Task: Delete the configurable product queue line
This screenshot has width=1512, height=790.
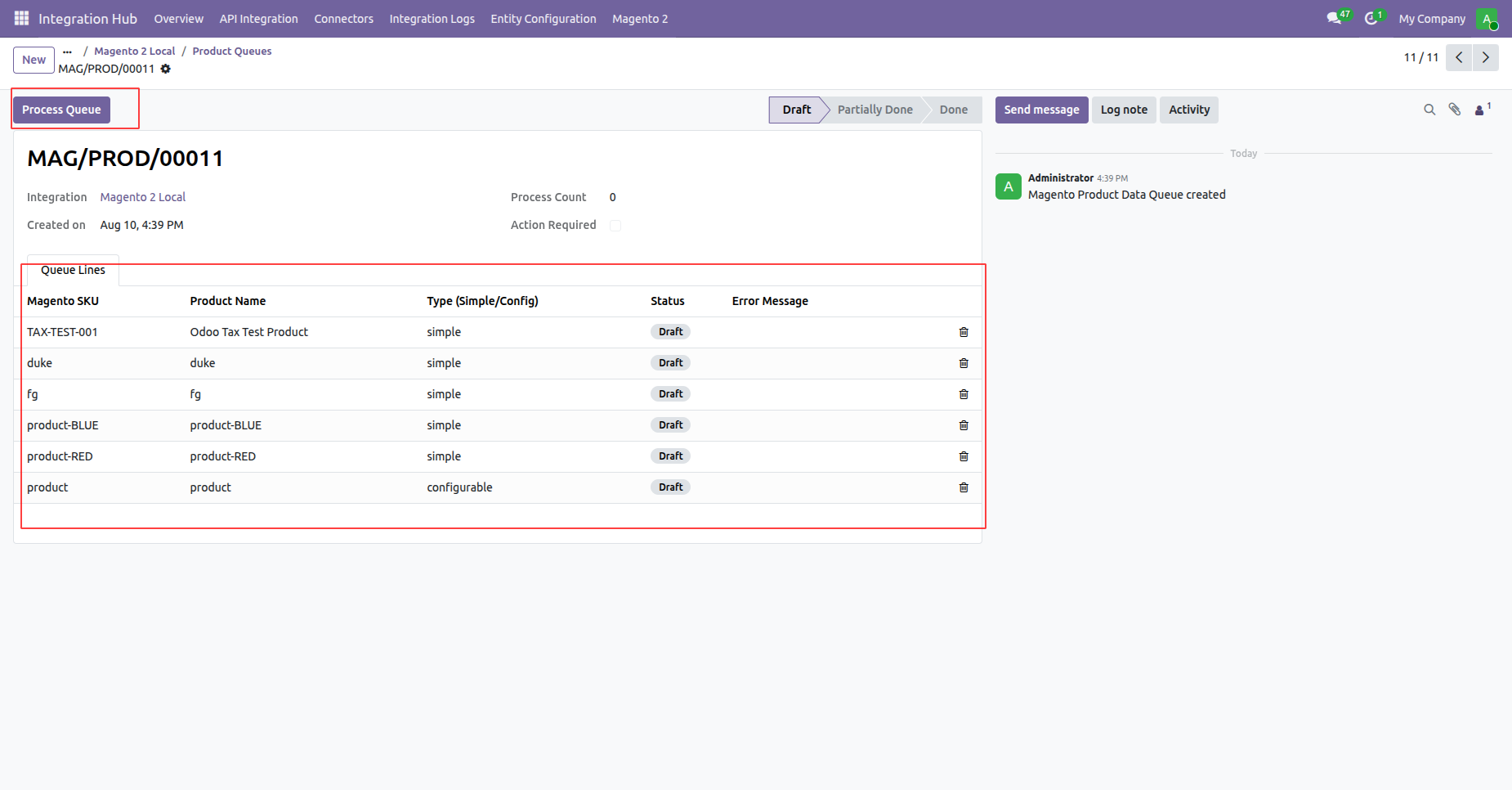Action: pos(964,487)
